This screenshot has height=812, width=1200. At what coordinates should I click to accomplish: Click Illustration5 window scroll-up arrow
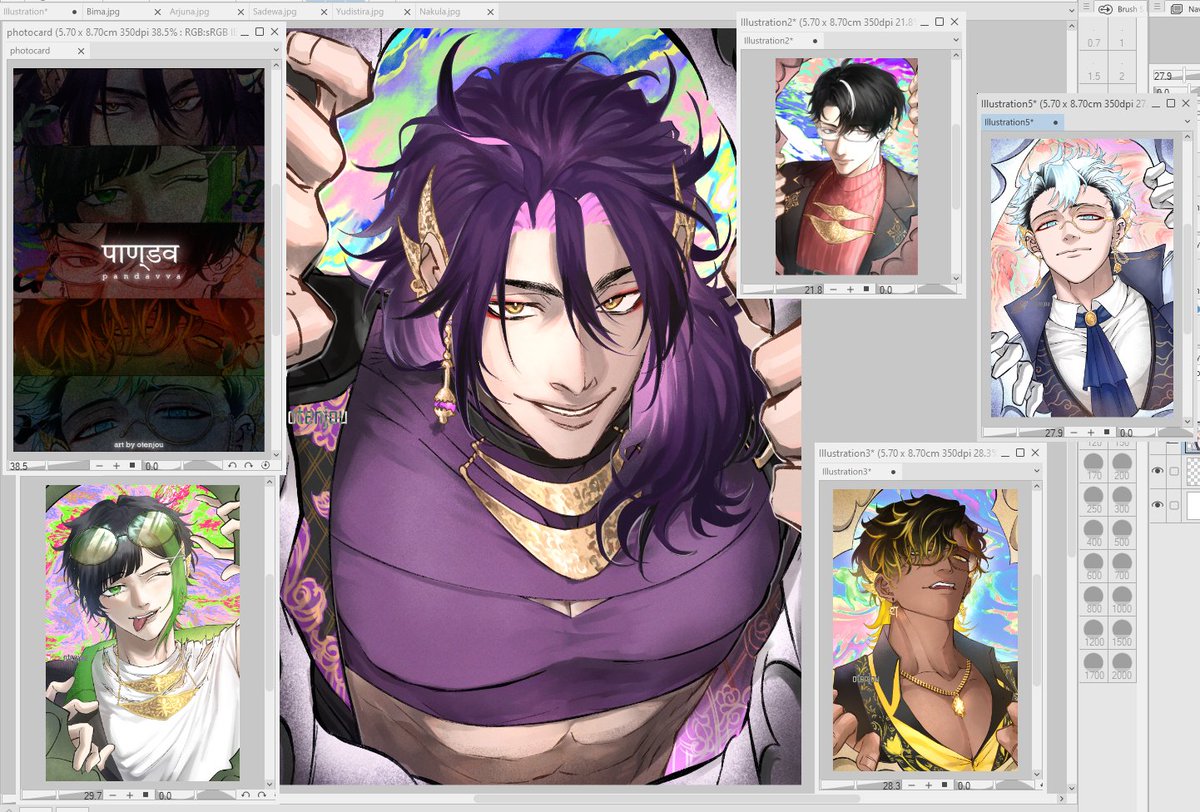click(x=1187, y=137)
